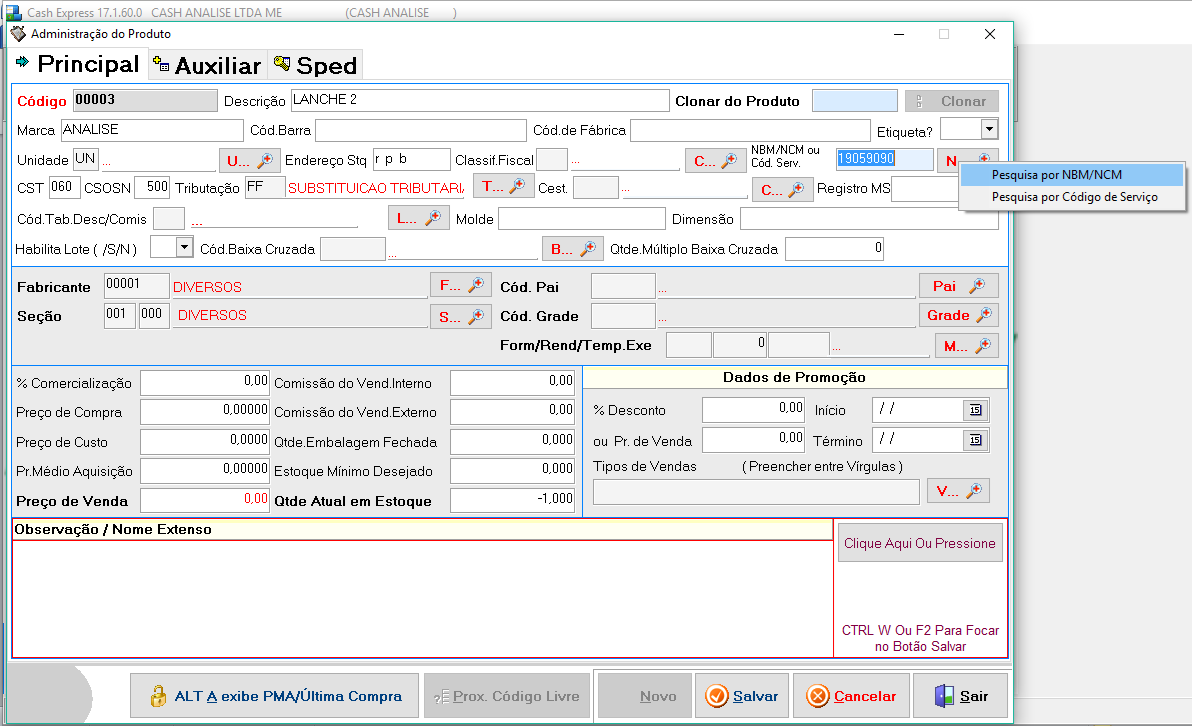Click the Pai product search button
Viewport: 1192px width, 726px height.
pos(958,286)
